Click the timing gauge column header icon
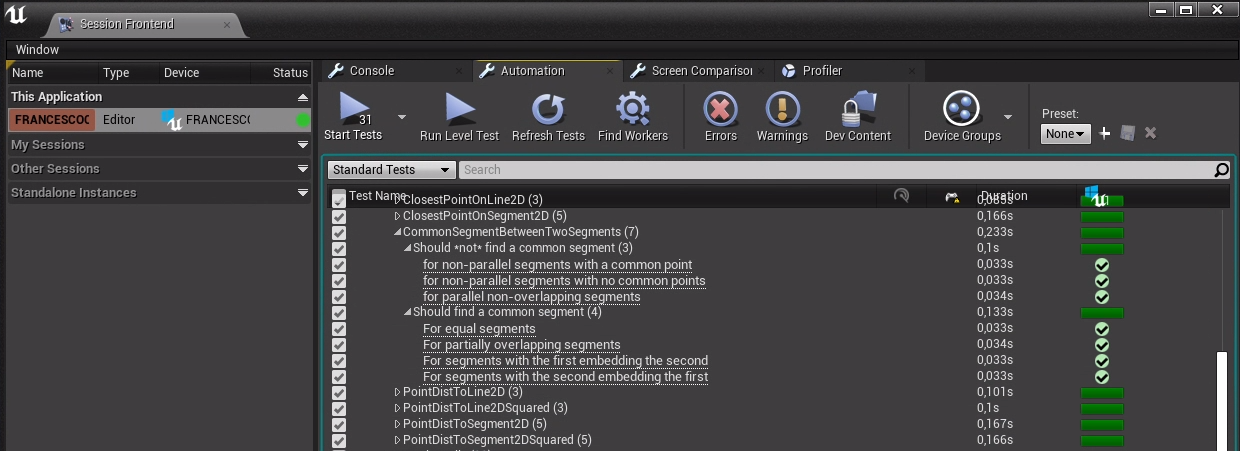Viewport: 1240px width, 451px height. 901,196
